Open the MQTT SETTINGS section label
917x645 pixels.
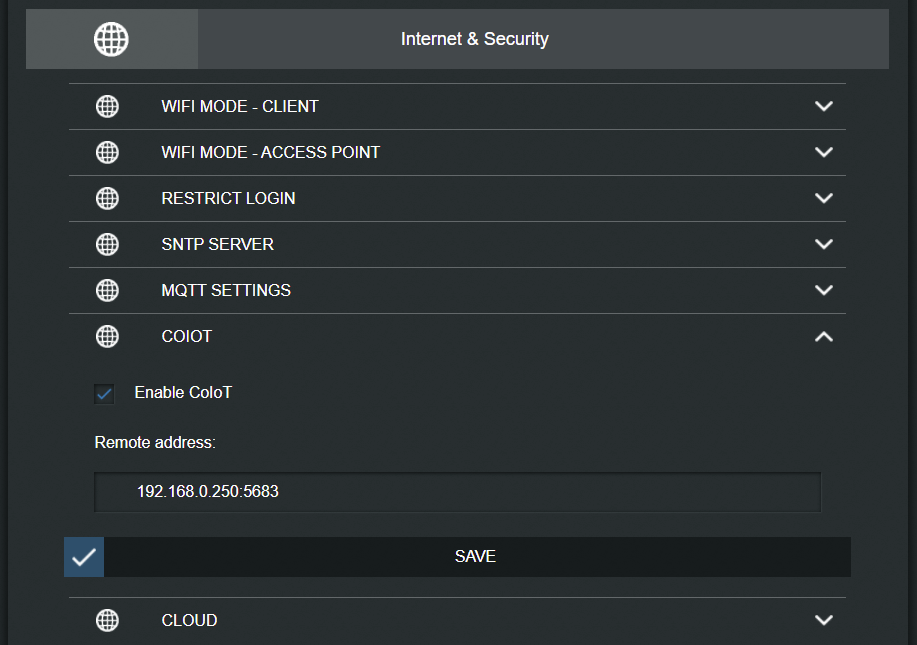coord(226,290)
